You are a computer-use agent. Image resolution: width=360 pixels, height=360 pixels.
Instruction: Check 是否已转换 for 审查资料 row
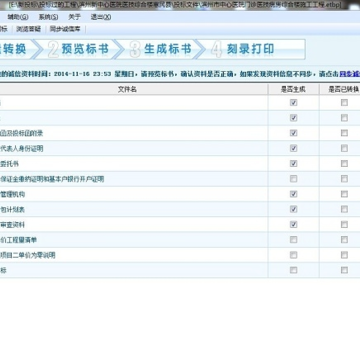coord(344,225)
